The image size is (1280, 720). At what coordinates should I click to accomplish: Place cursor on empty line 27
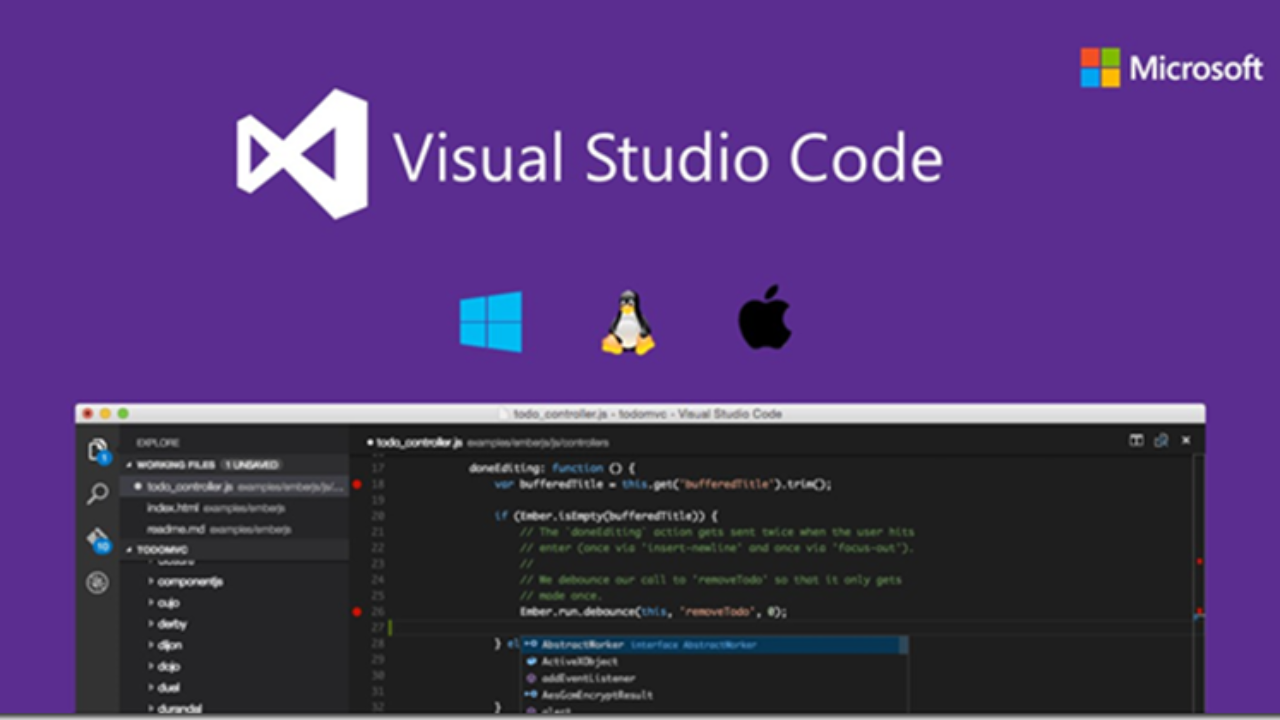pyautogui.click(x=790, y=627)
